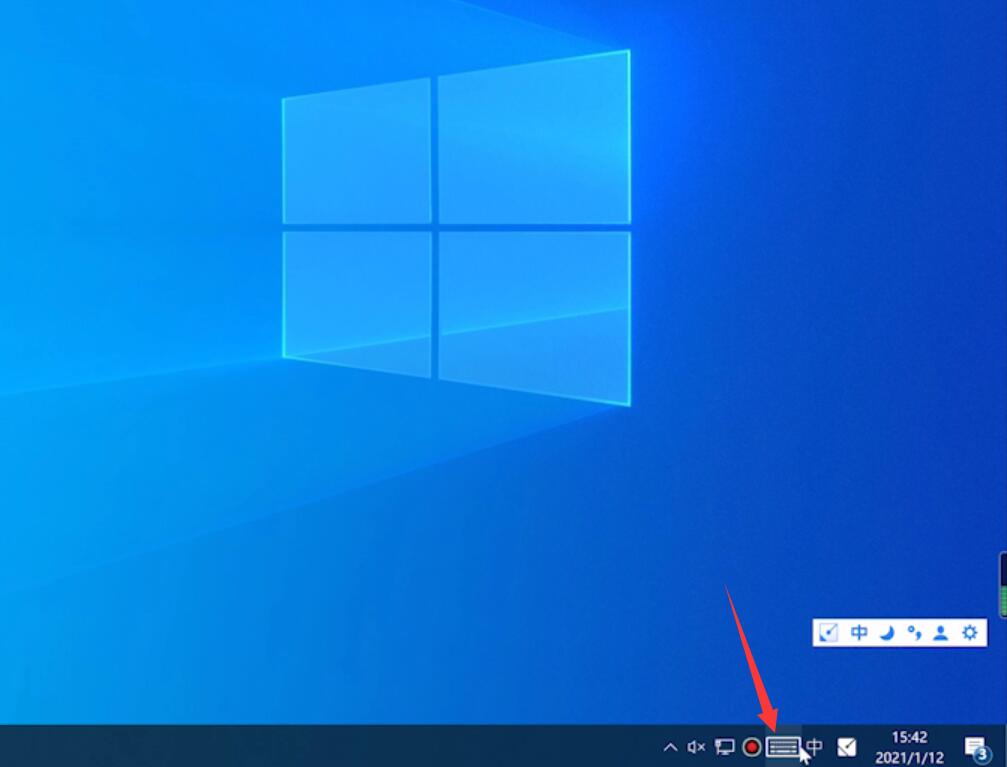
Task: Open the touch keyboard from the taskbar
Action: click(x=783, y=747)
